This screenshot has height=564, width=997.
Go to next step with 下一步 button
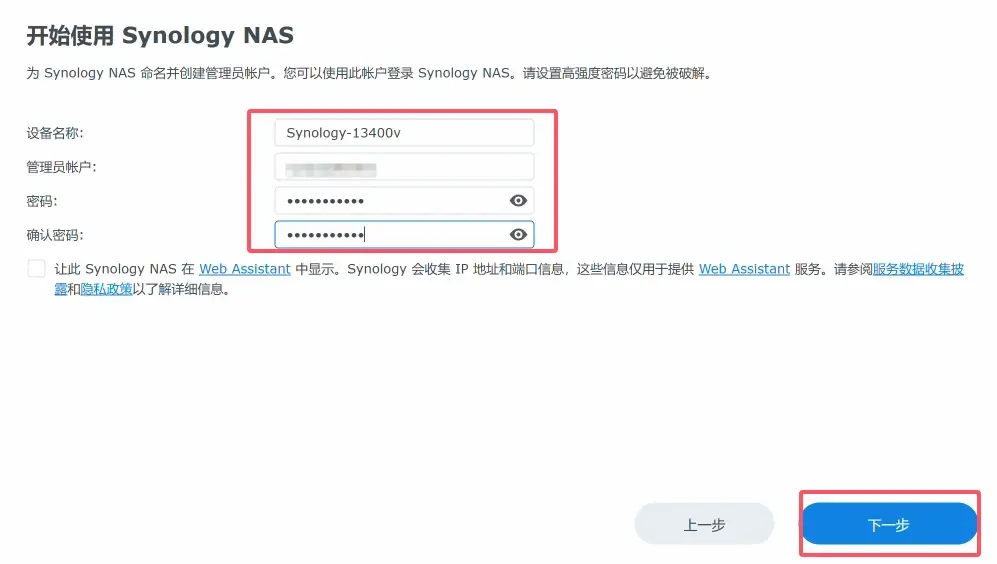coord(889,525)
